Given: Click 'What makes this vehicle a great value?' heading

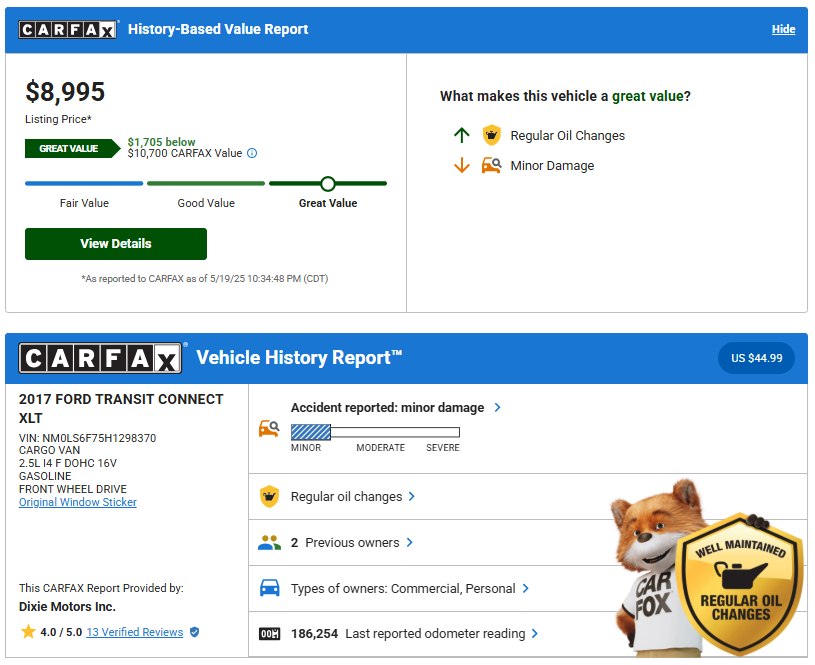Looking at the screenshot, I should pos(565,96).
